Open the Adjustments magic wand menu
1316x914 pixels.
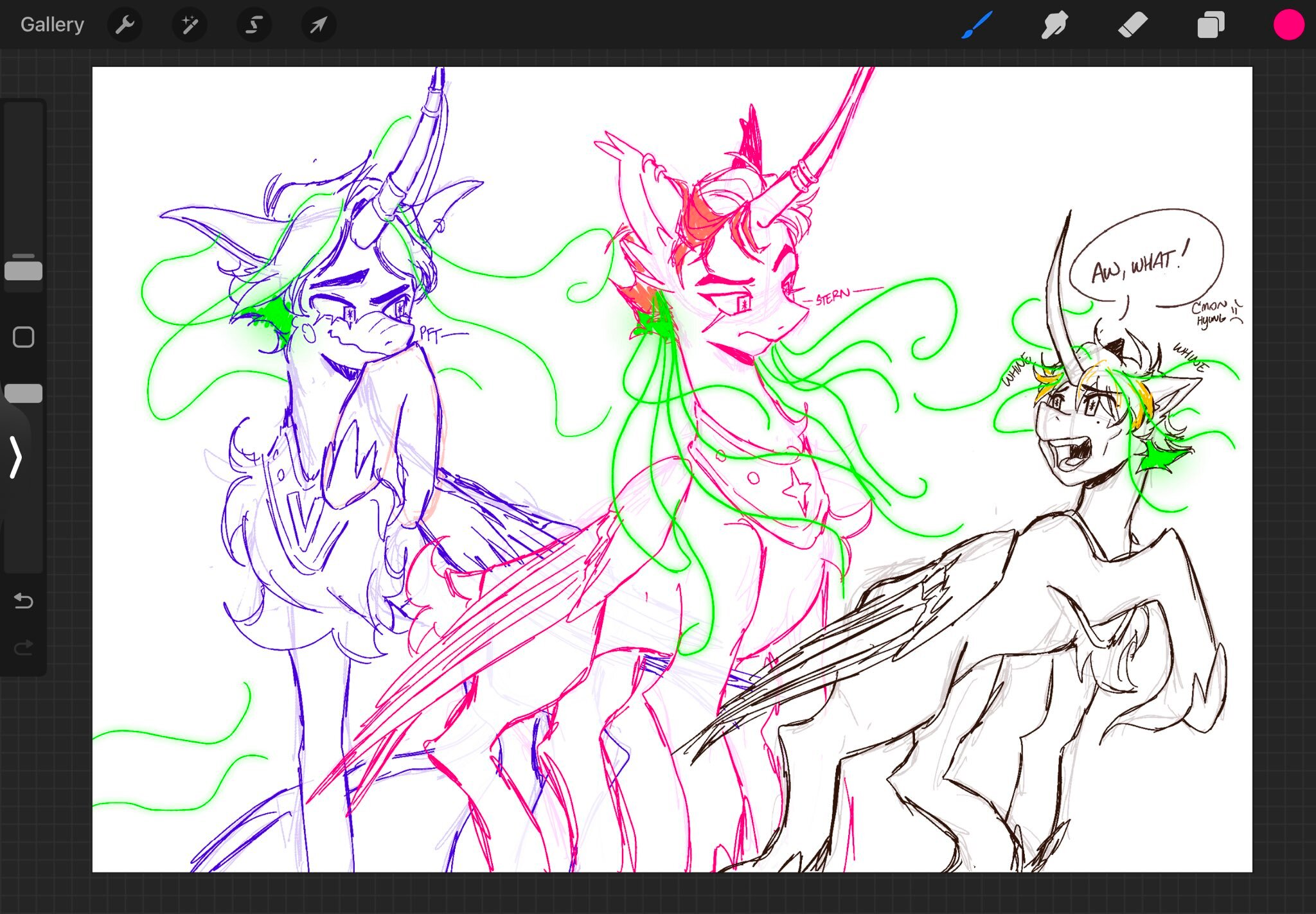click(190, 25)
